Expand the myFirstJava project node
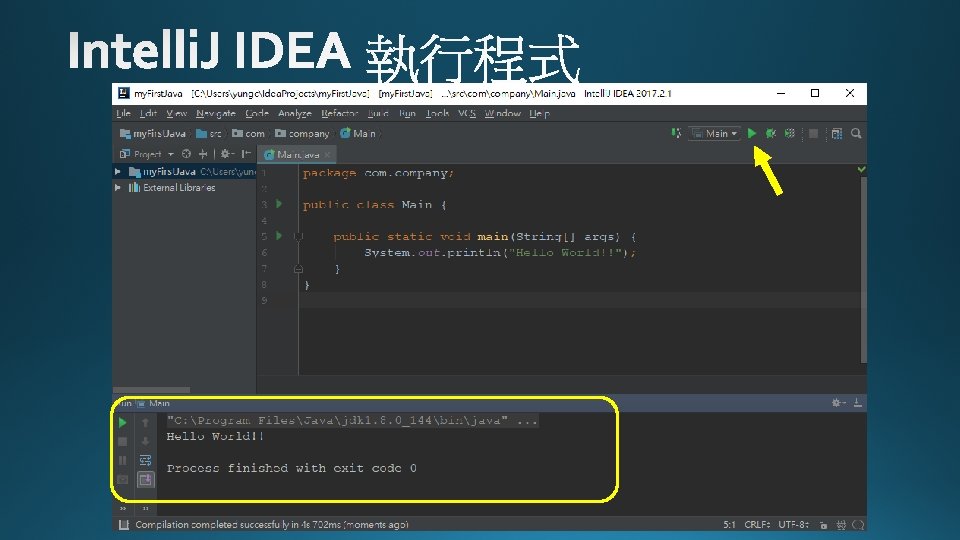The image size is (960, 540). pyautogui.click(x=118, y=172)
